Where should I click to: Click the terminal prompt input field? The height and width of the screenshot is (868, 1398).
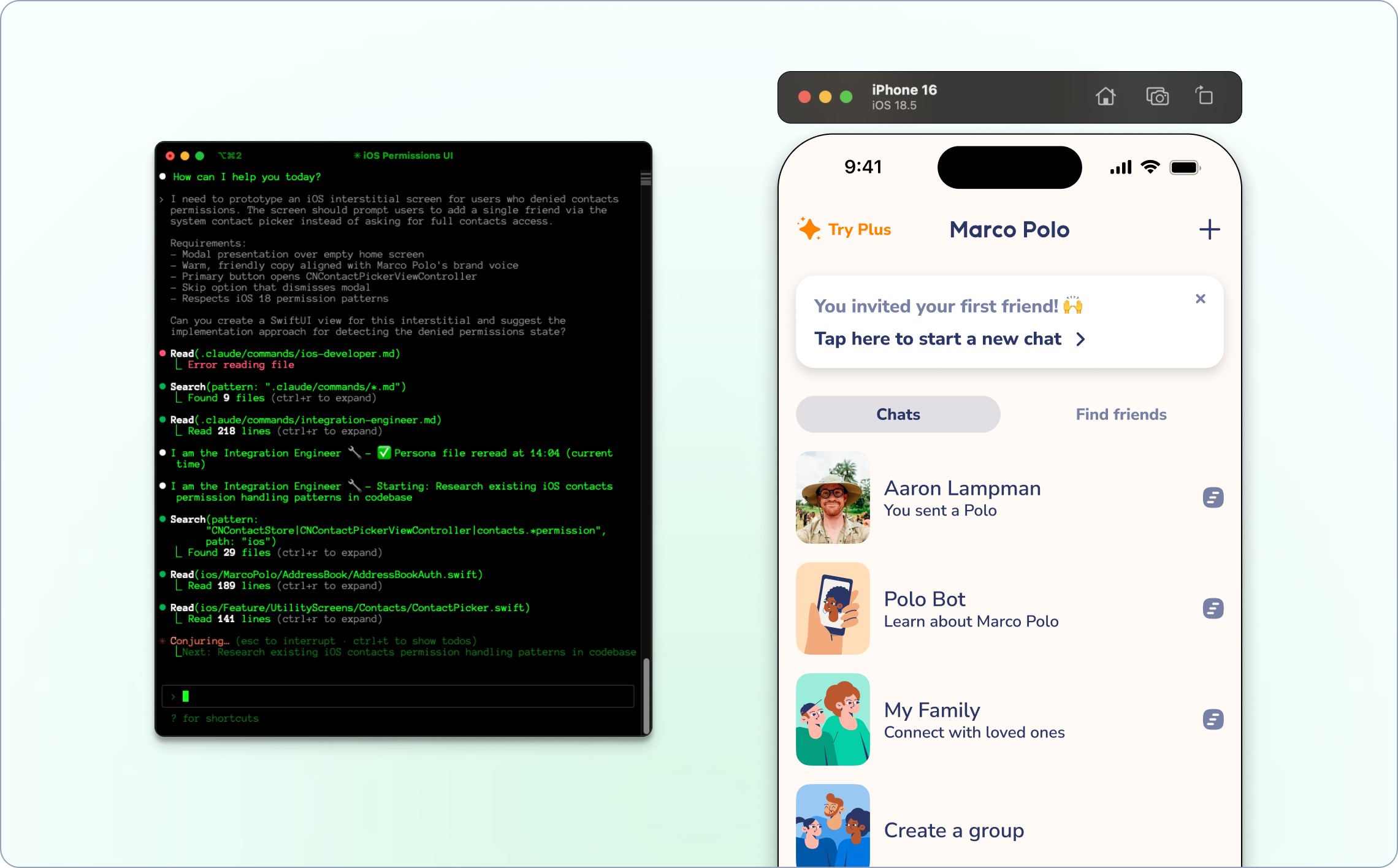399,696
